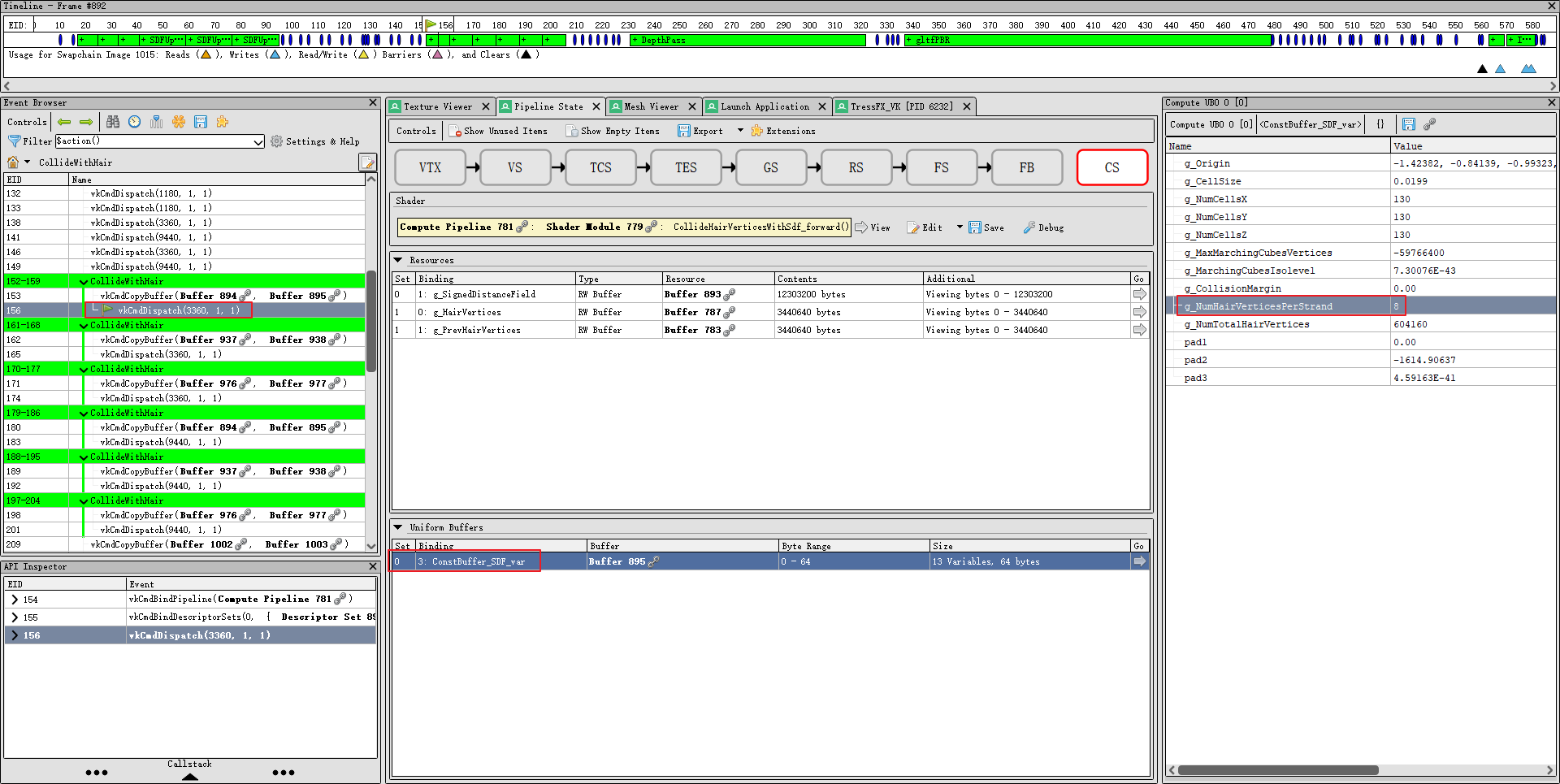
Task: Select the VS pipeline stage
Action: click(x=515, y=167)
